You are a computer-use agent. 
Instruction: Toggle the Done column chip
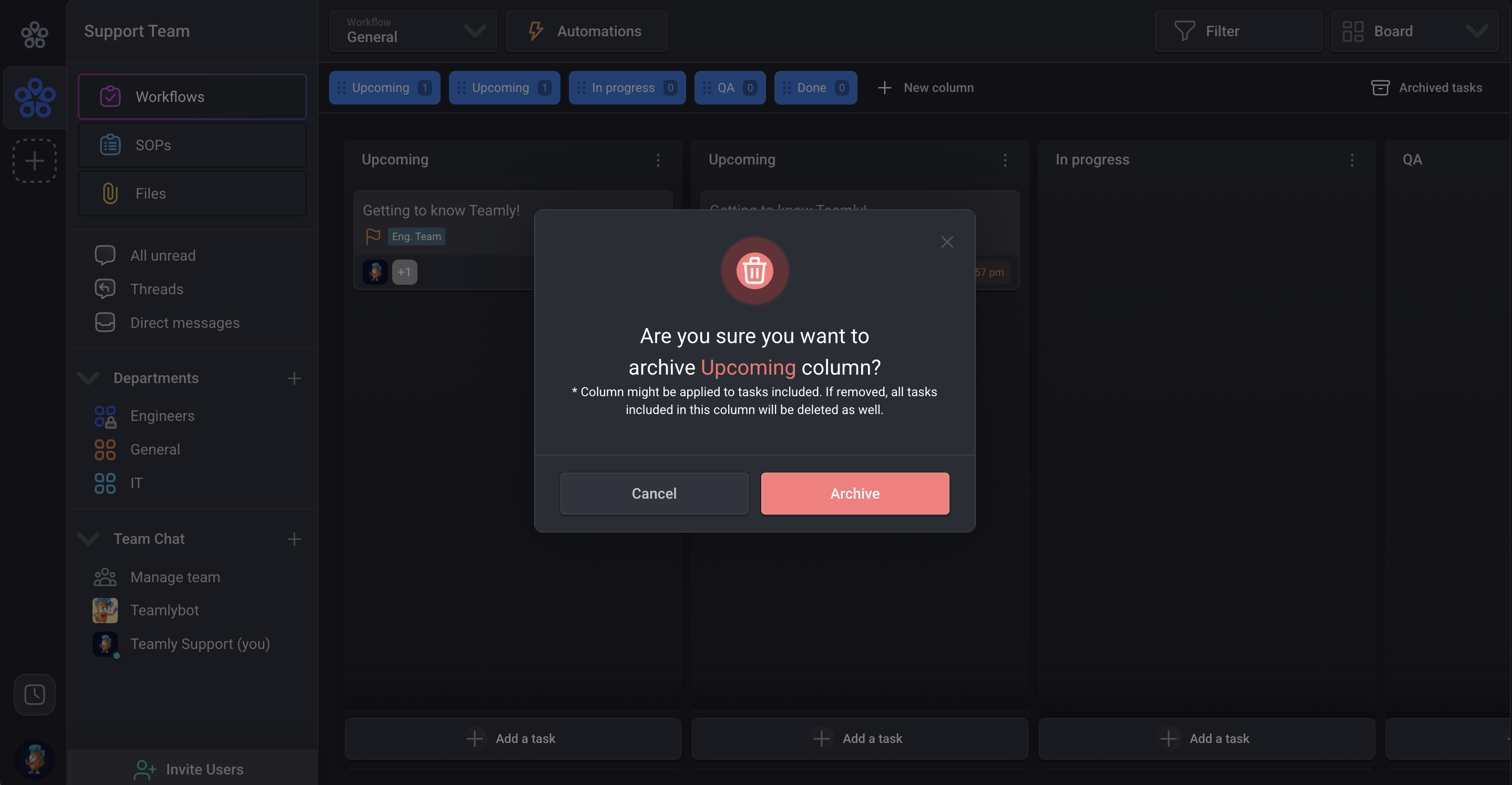[x=815, y=88]
